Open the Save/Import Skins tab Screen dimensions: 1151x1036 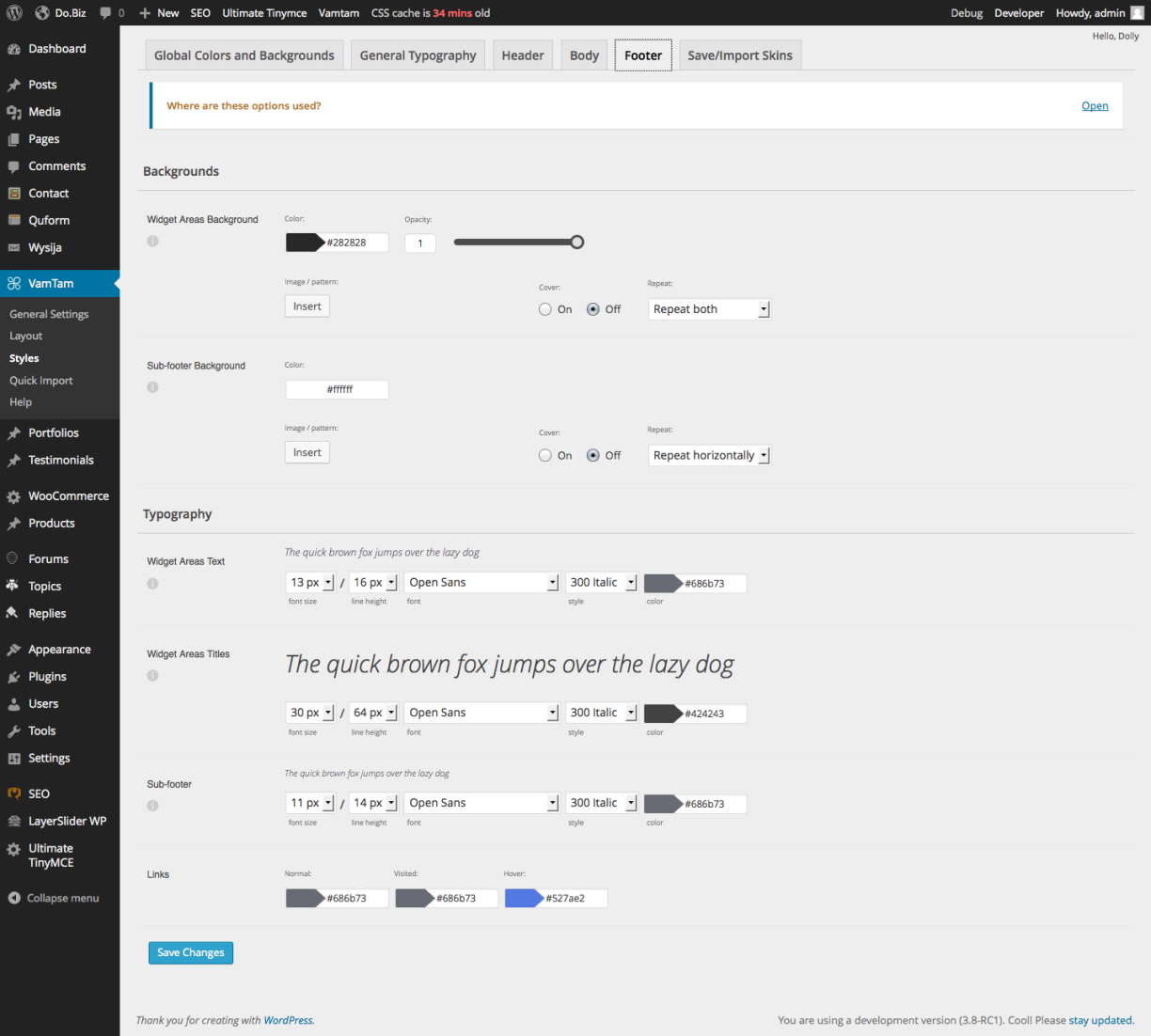(739, 55)
